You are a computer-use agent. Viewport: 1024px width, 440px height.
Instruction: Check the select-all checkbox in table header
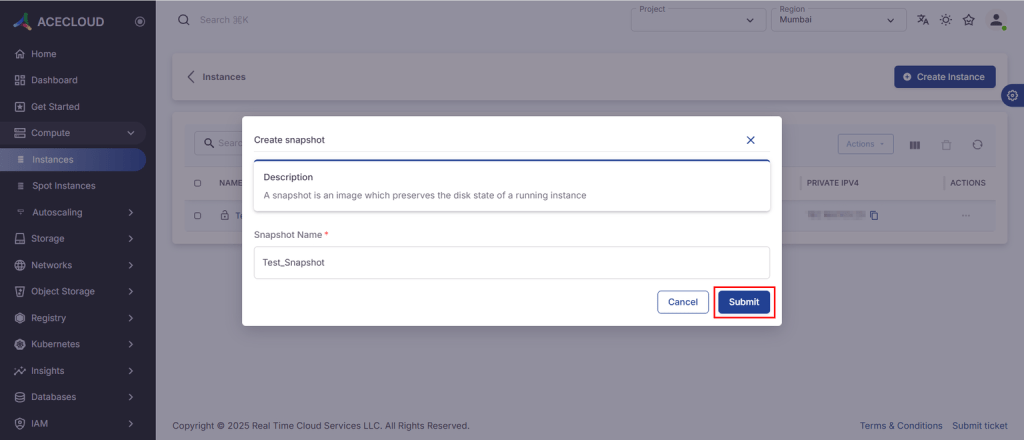tap(197, 183)
